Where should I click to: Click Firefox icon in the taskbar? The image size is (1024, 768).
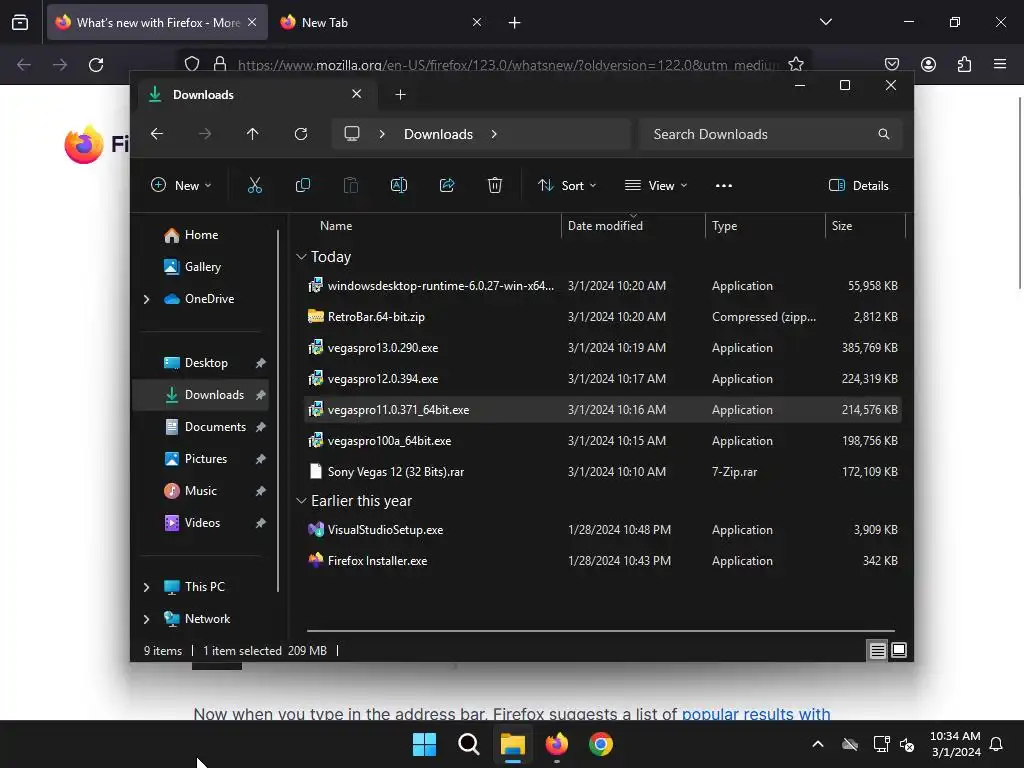(x=556, y=744)
